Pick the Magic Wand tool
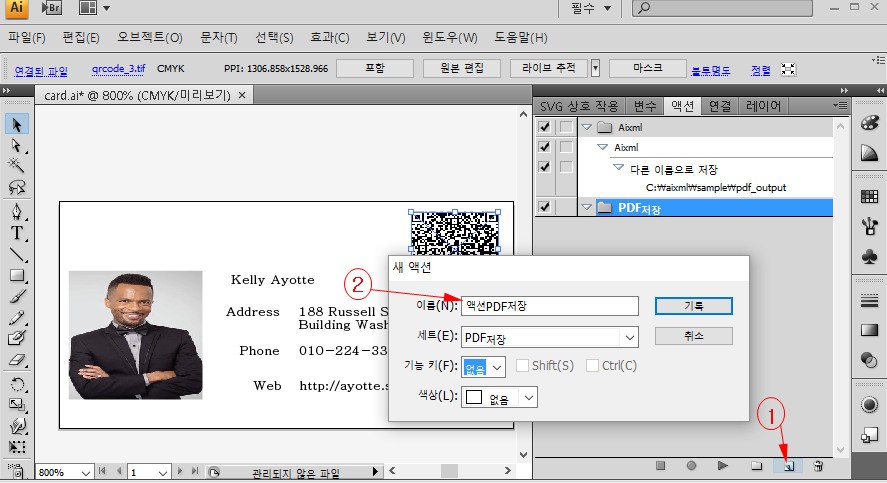 [17, 165]
